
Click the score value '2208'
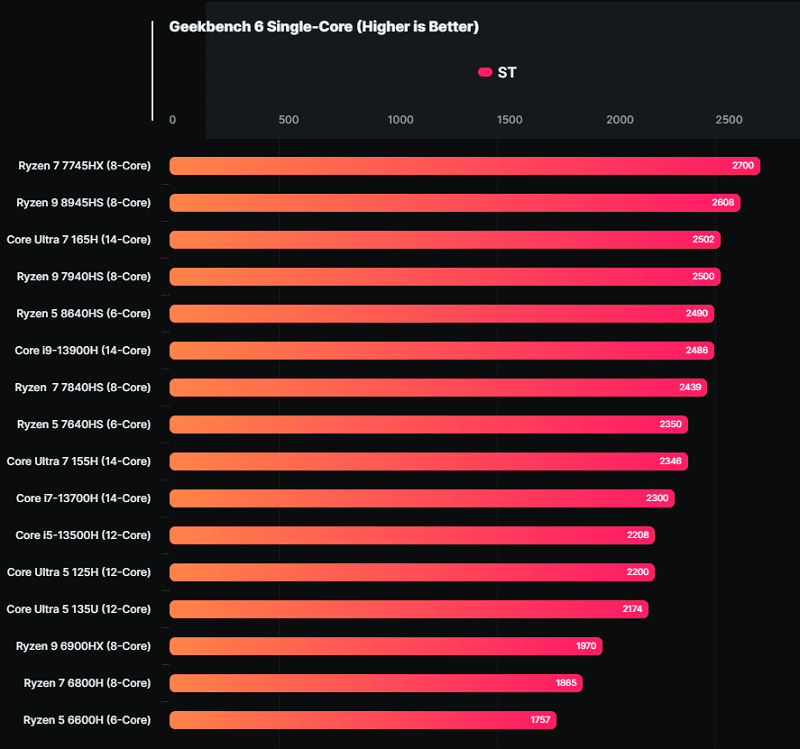(638, 535)
